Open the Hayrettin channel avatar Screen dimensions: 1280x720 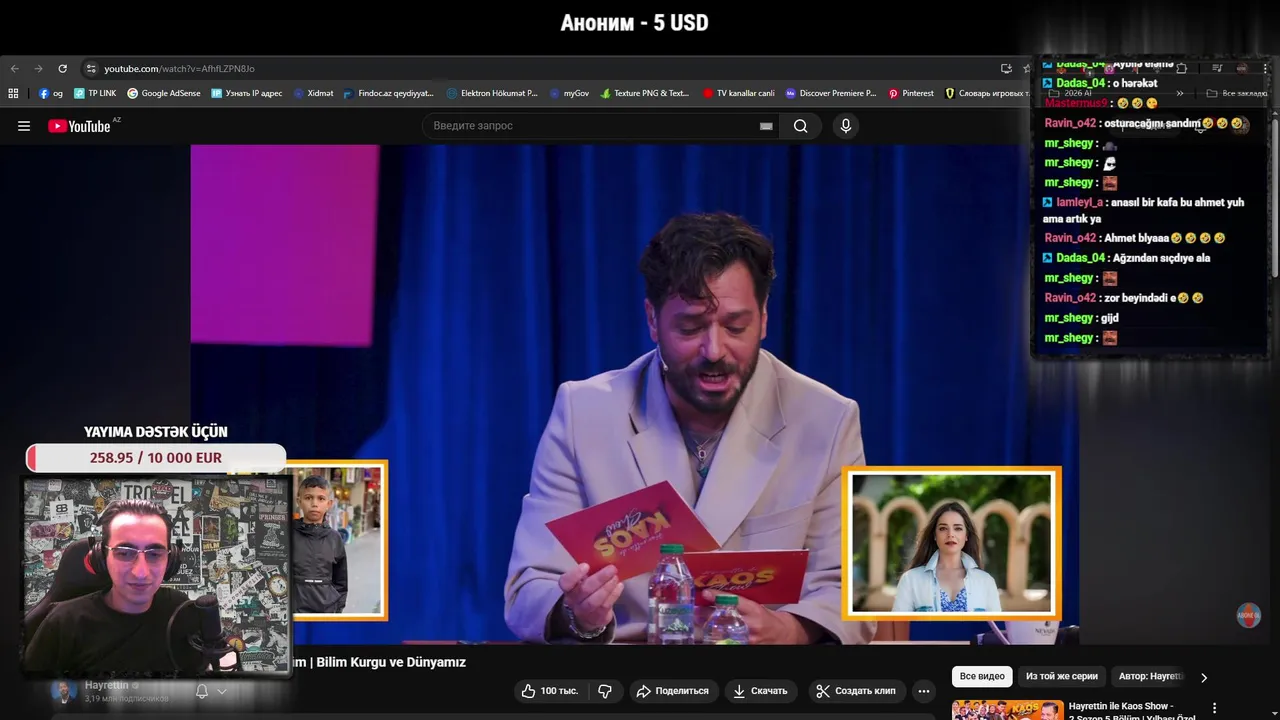click(x=64, y=691)
